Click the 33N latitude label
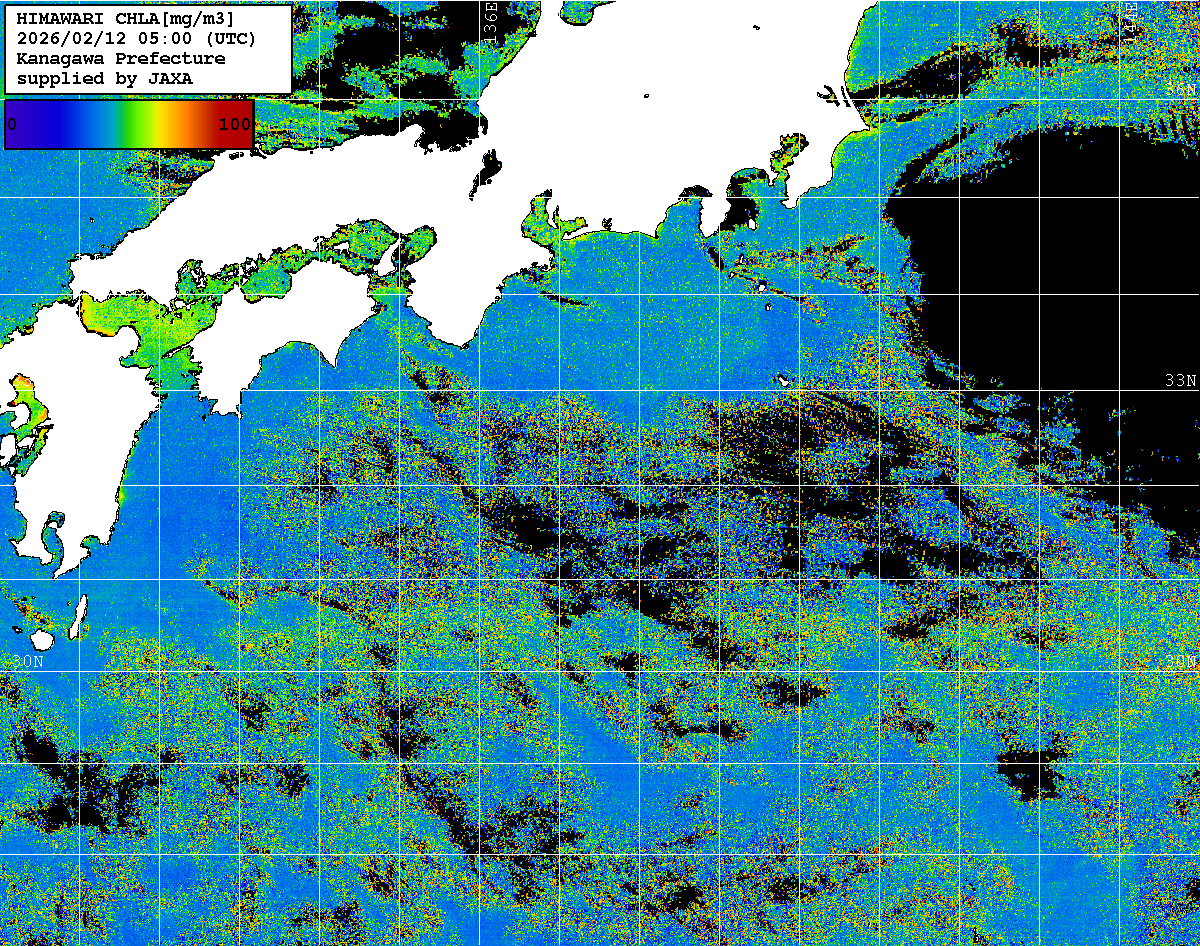The width and height of the screenshot is (1200, 946). (1181, 381)
